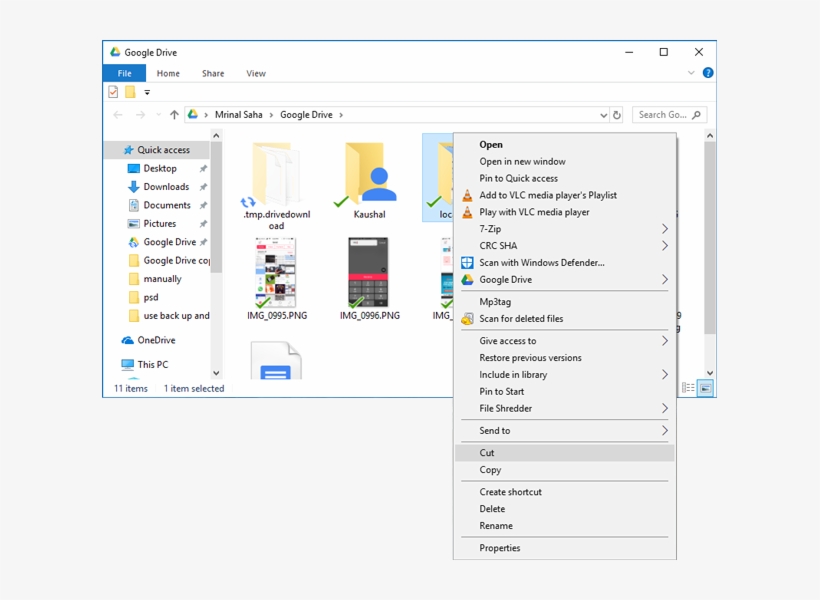
Task: Select Rename in the context menu
Action: [496, 526]
